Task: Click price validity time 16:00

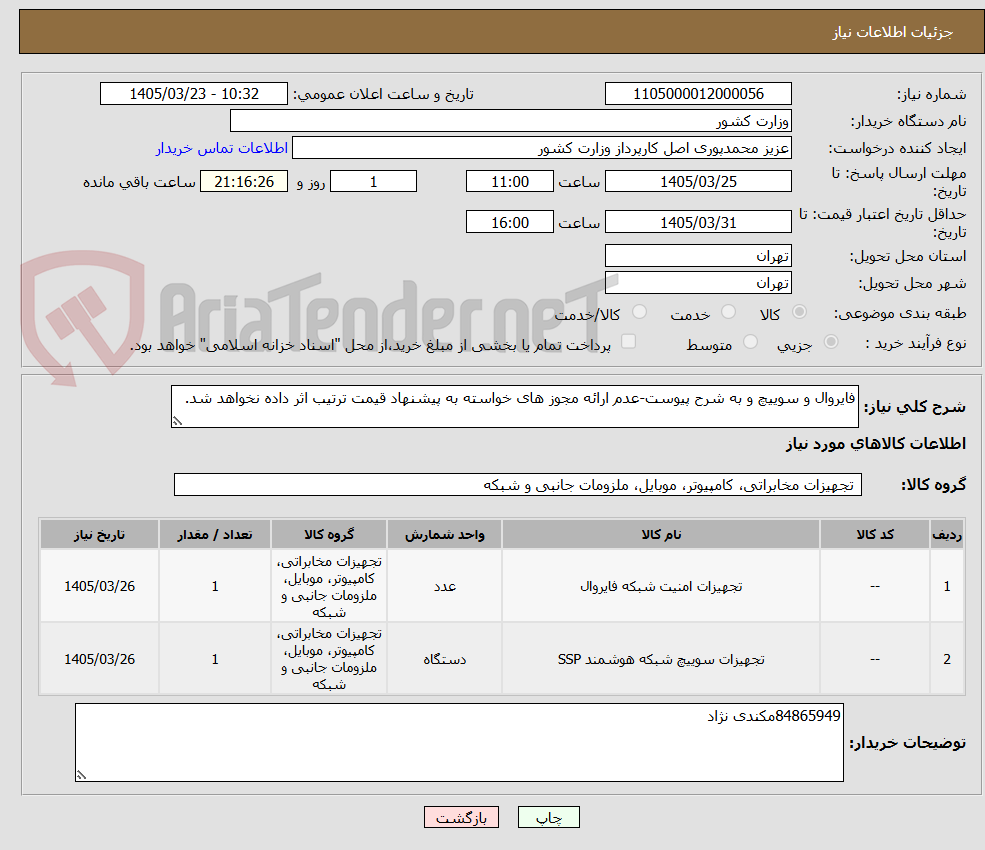Action: (x=509, y=222)
